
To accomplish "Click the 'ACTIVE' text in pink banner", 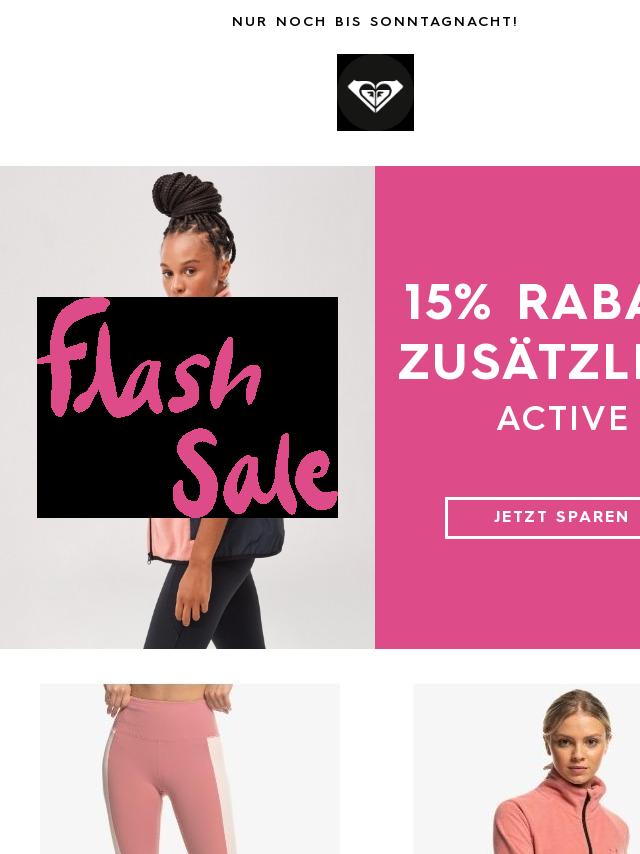I will point(563,418).
